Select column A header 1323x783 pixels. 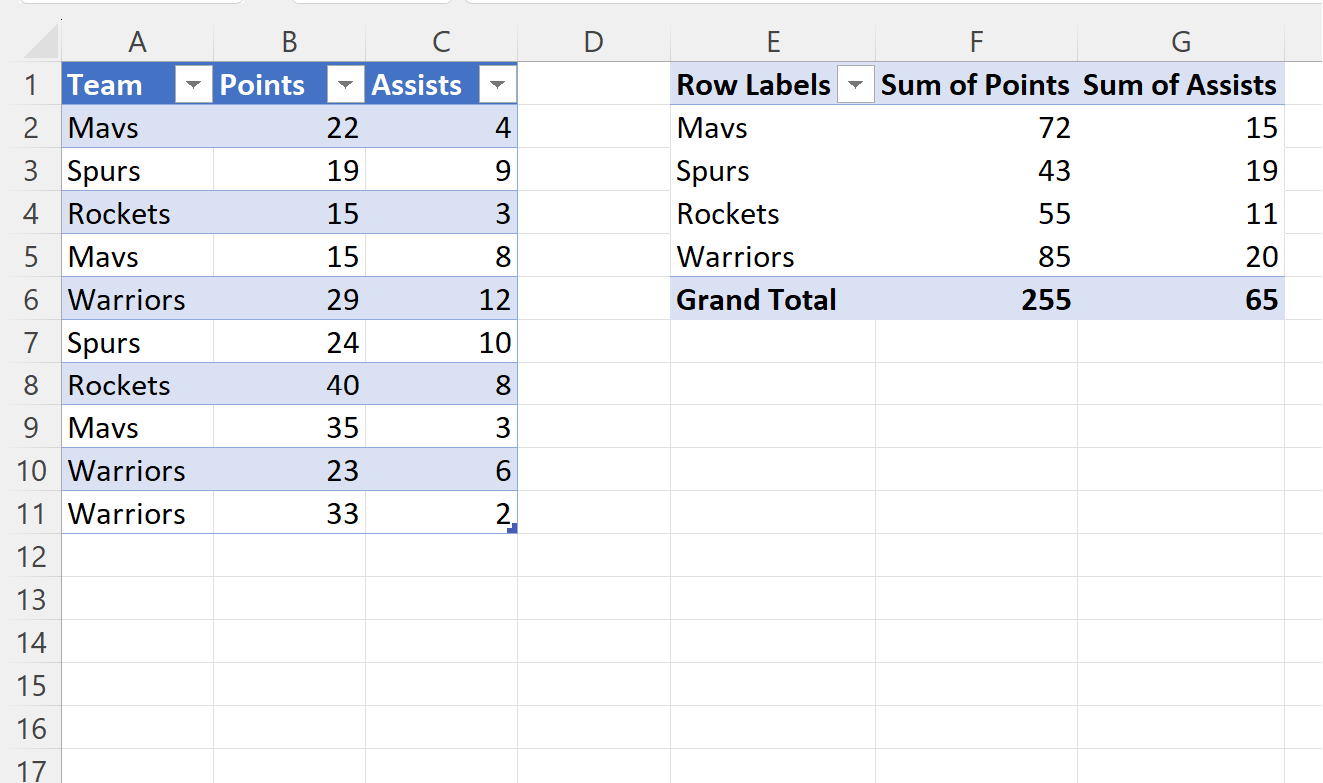138,42
